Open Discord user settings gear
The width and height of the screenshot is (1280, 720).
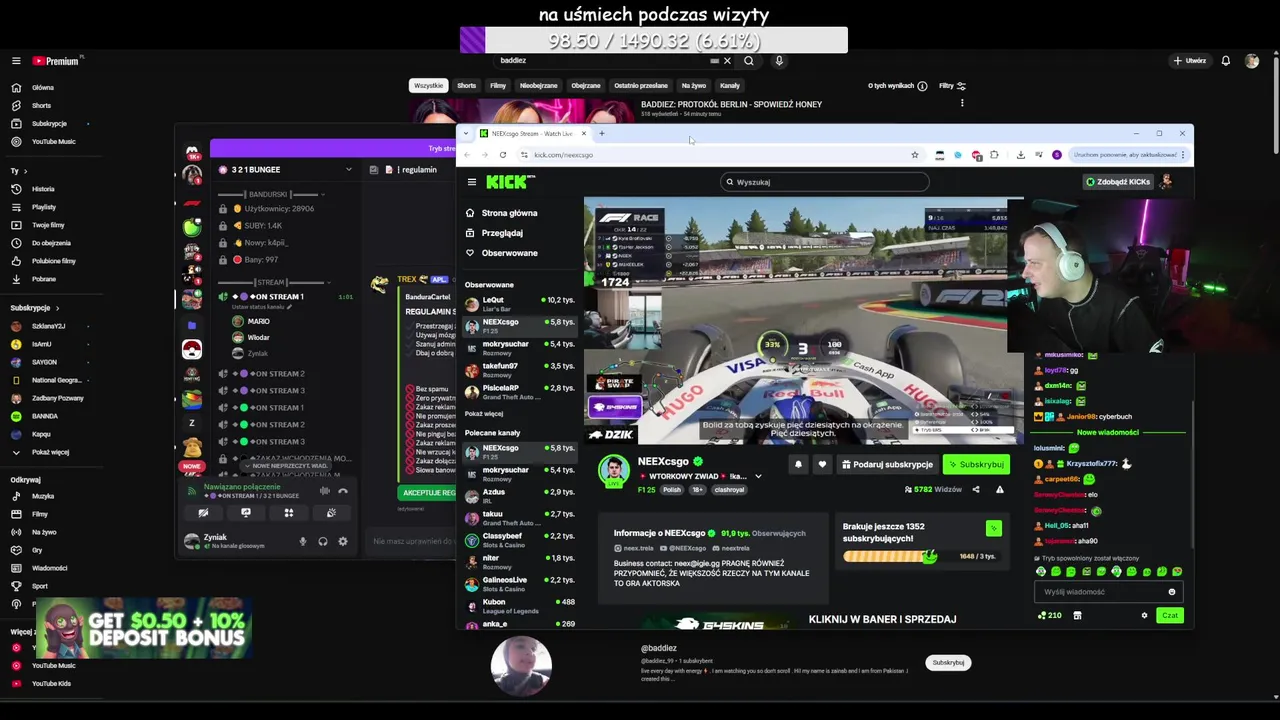point(343,542)
